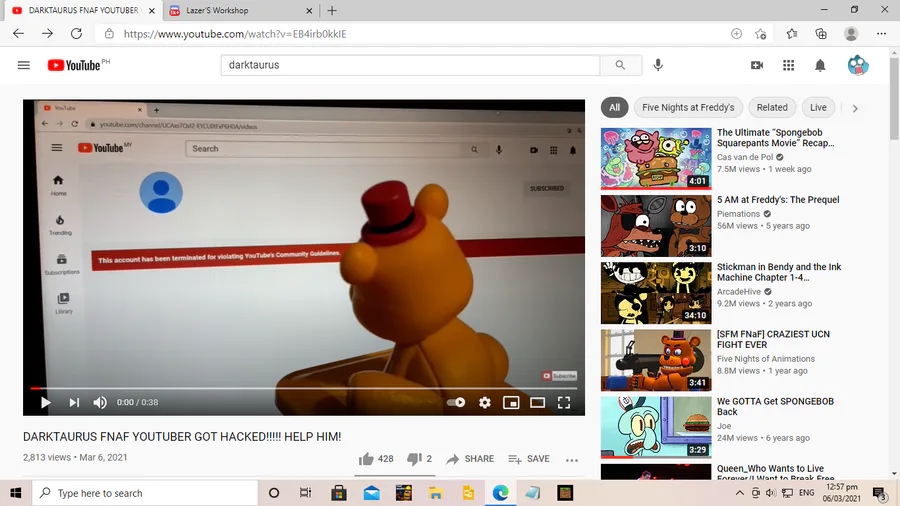900x506 pixels.
Task: Open the browser favorites list
Action: pos(792,34)
